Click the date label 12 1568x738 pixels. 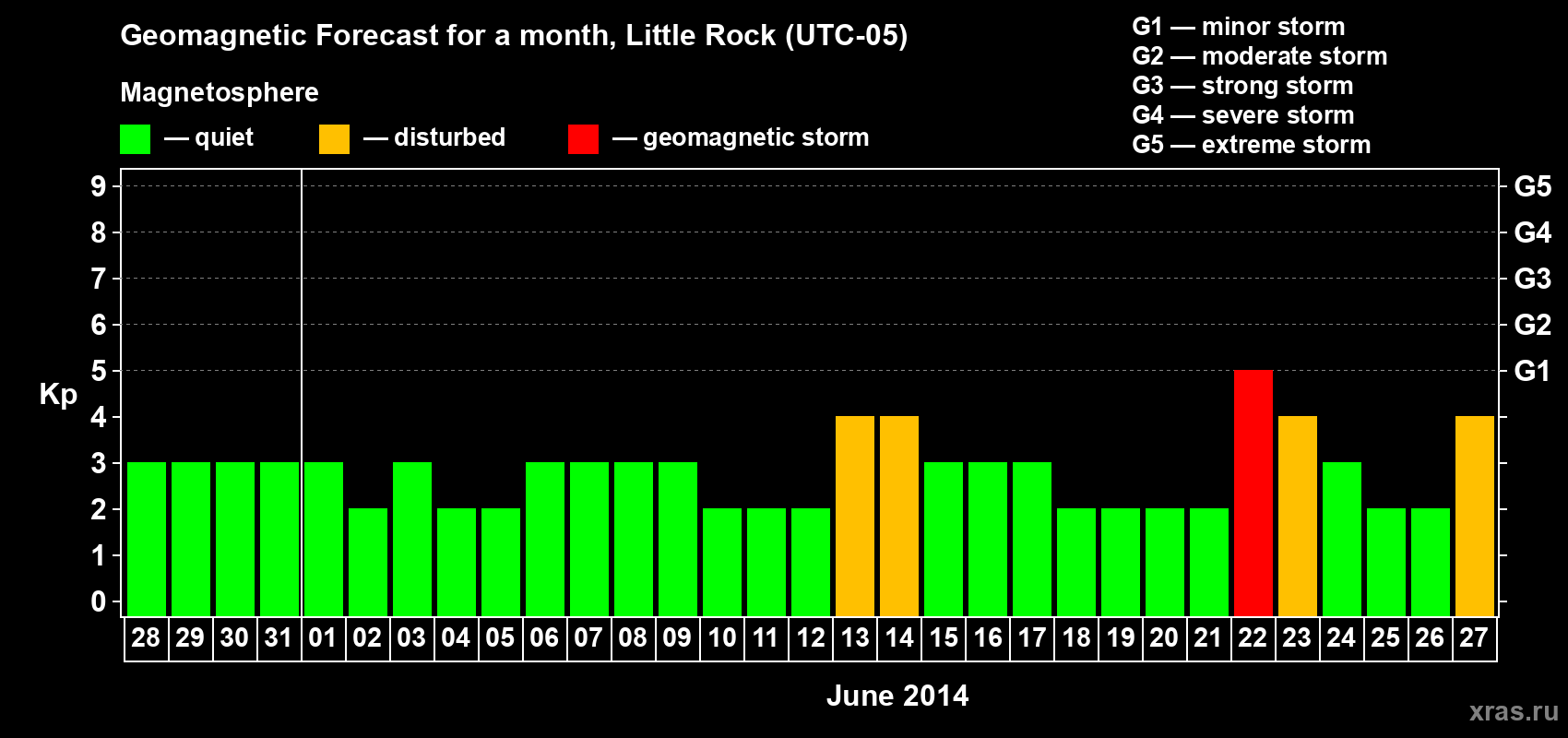(810, 637)
